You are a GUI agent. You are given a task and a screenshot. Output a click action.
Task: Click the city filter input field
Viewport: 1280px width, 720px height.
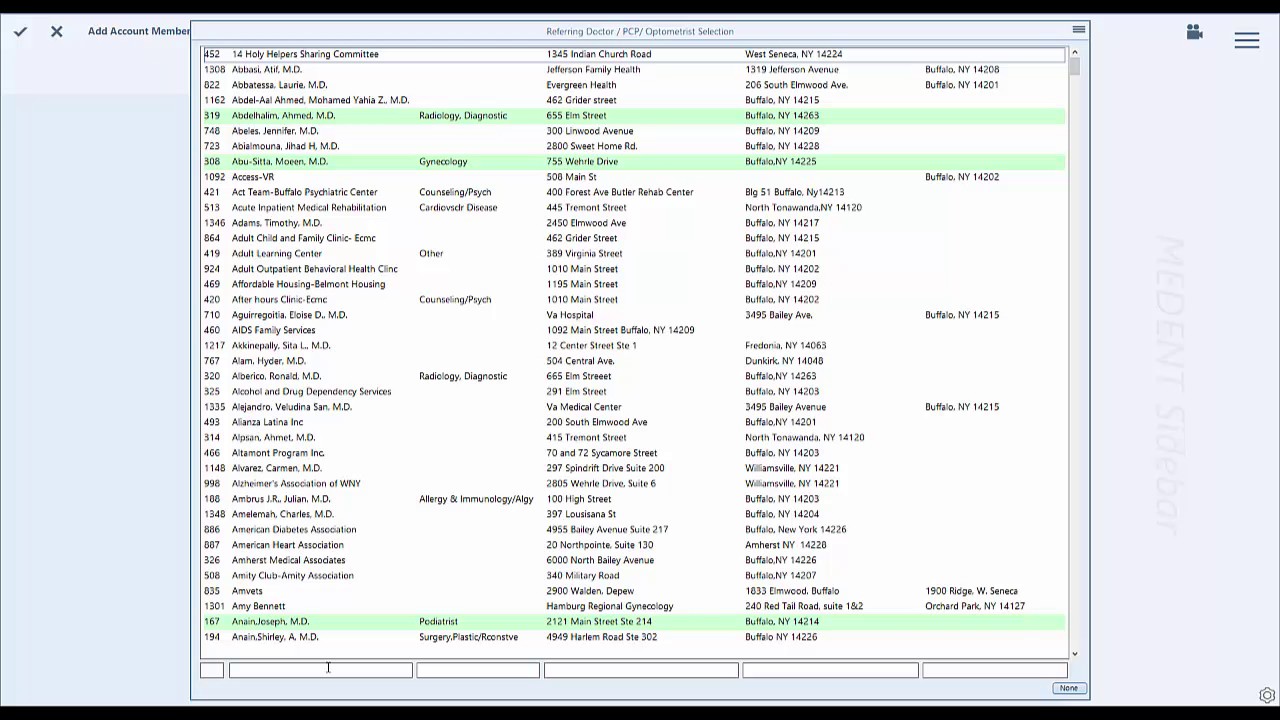[830, 670]
